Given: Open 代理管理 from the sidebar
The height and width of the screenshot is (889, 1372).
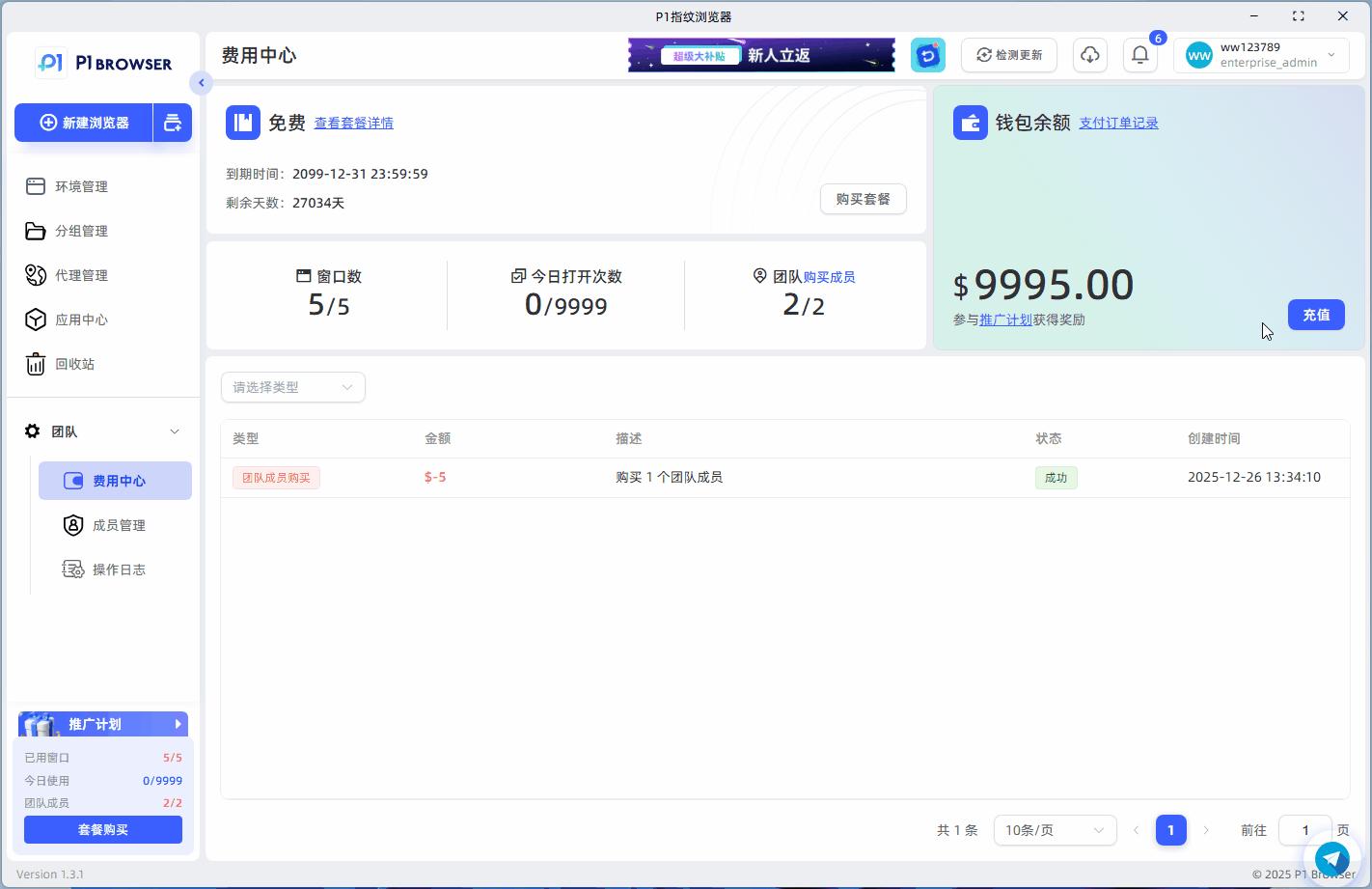Looking at the screenshot, I should (x=81, y=275).
